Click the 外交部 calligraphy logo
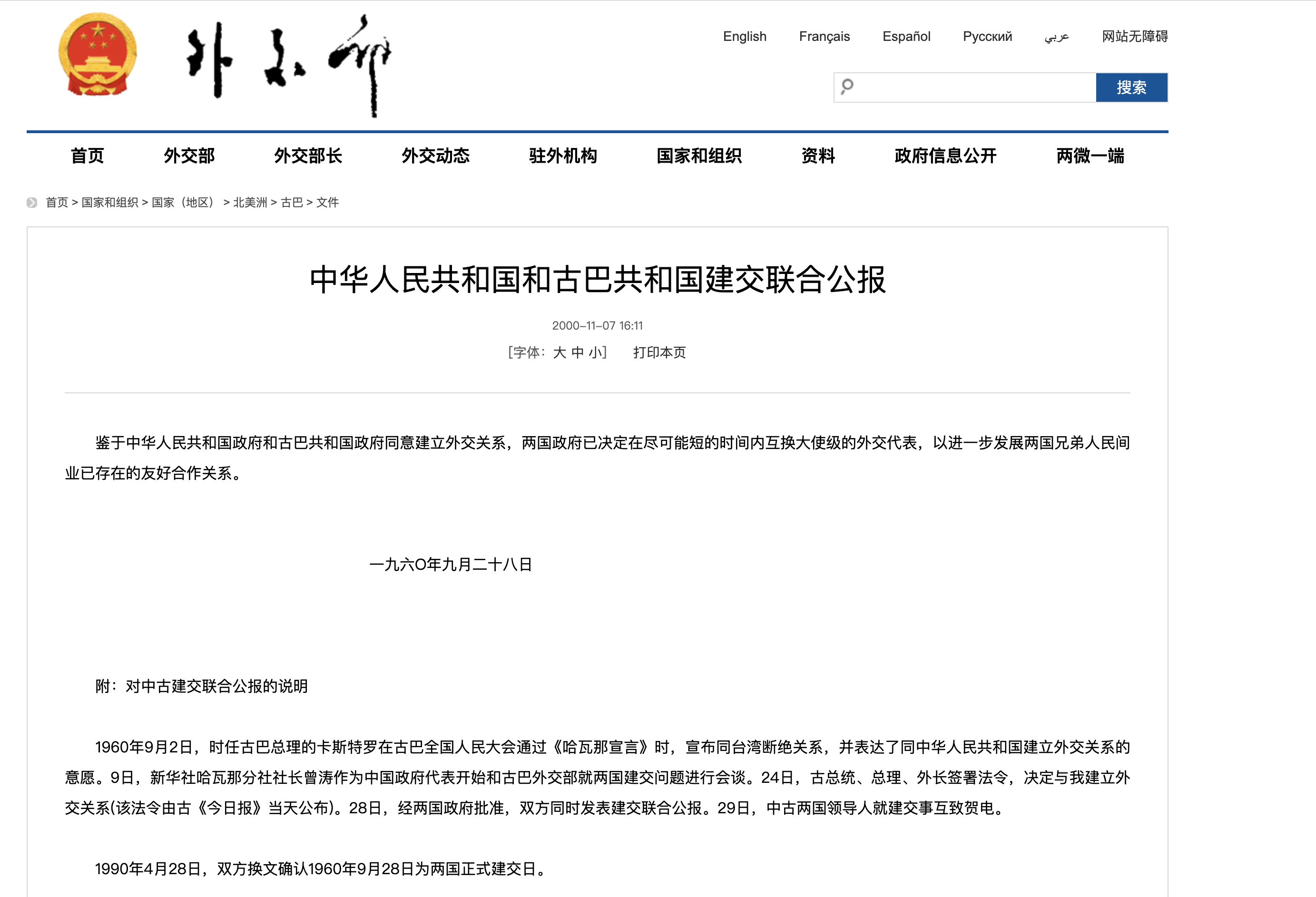Image resolution: width=1316 pixels, height=897 pixels. tap(289, 65)
